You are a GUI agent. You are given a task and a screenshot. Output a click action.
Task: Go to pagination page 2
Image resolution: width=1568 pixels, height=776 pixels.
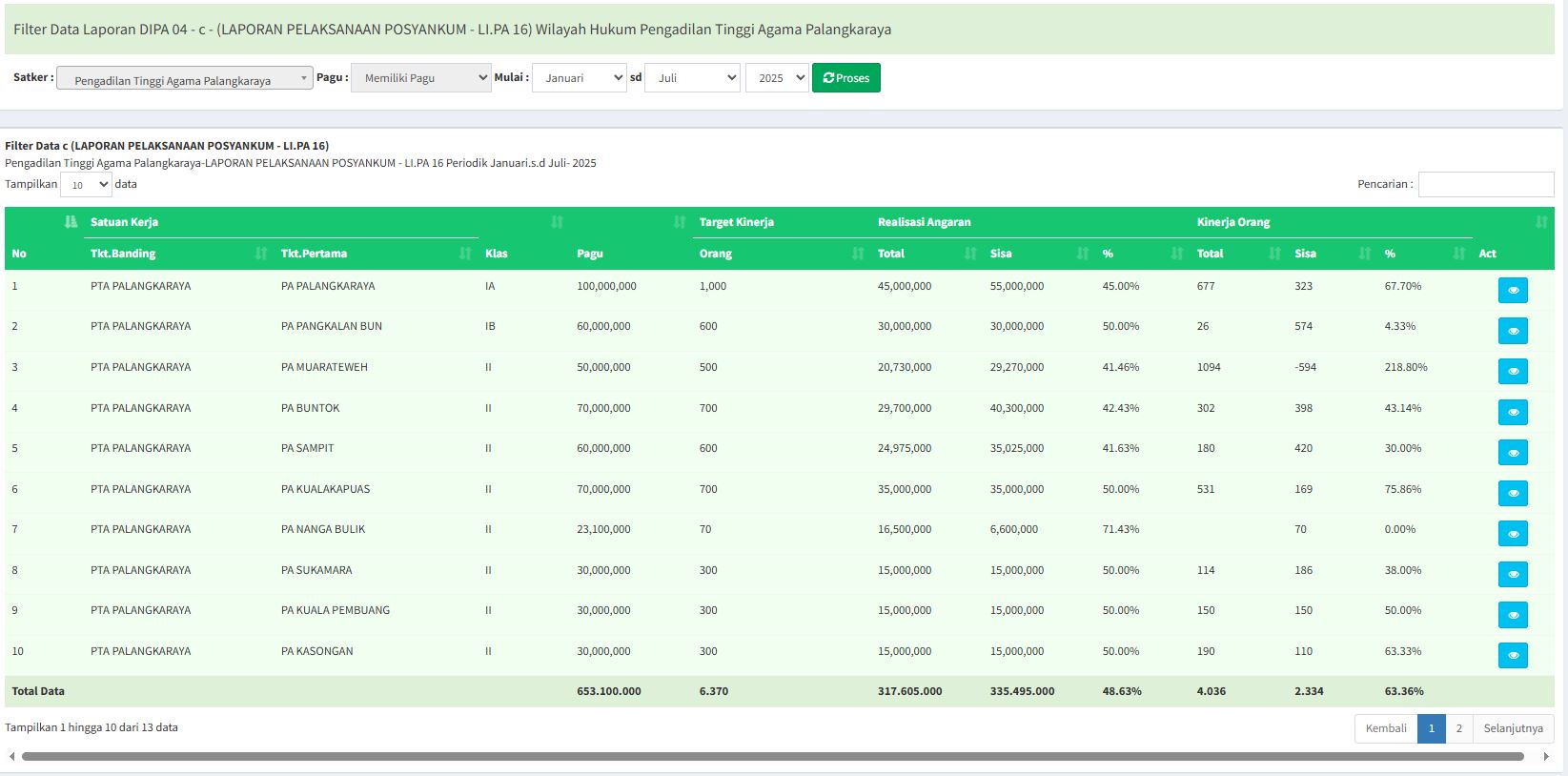pos(1458,728)
